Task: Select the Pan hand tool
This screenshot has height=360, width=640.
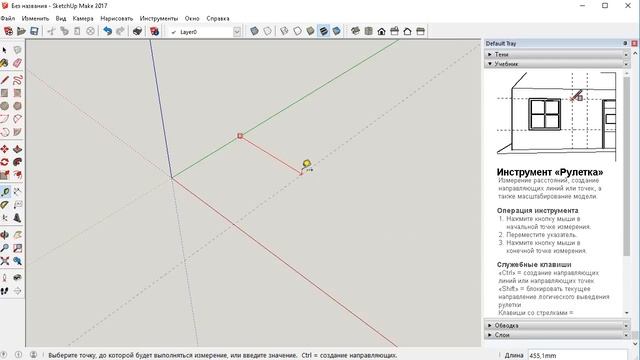Action: coord(17,235)
